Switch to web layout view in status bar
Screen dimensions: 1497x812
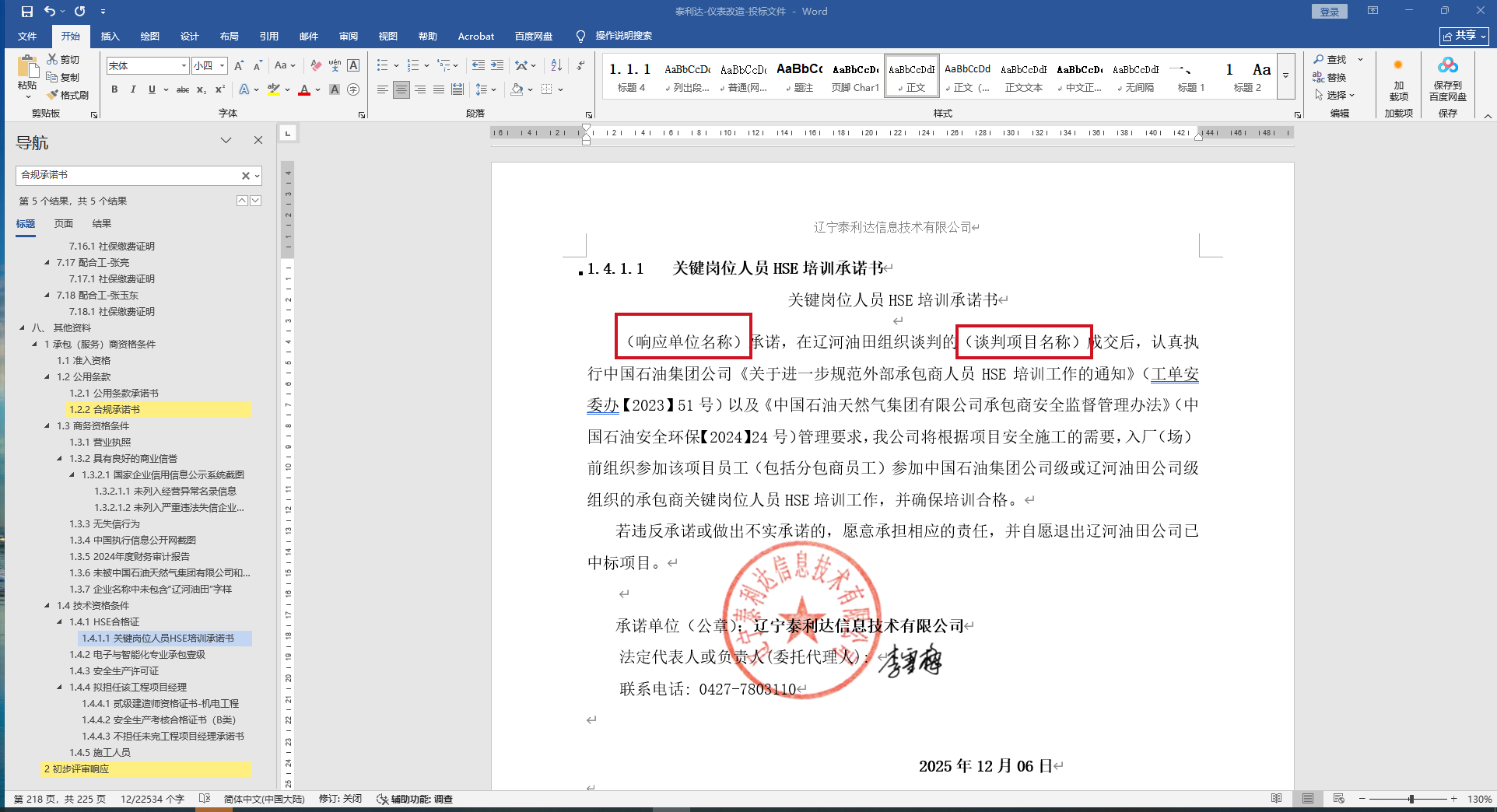click(x=1338, y=799)
